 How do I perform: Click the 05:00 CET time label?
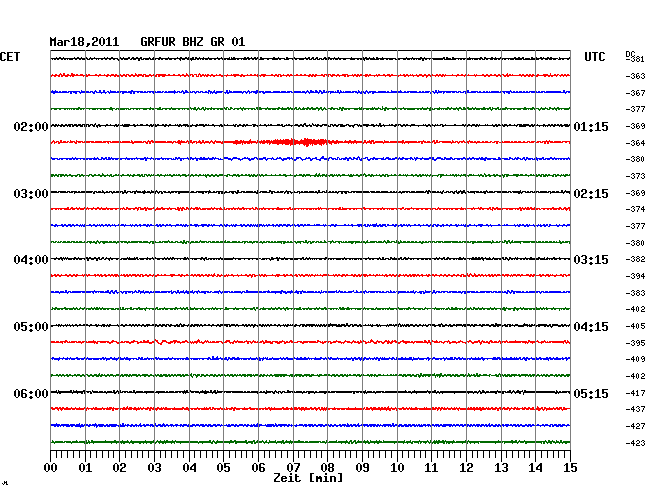(31, 327)
